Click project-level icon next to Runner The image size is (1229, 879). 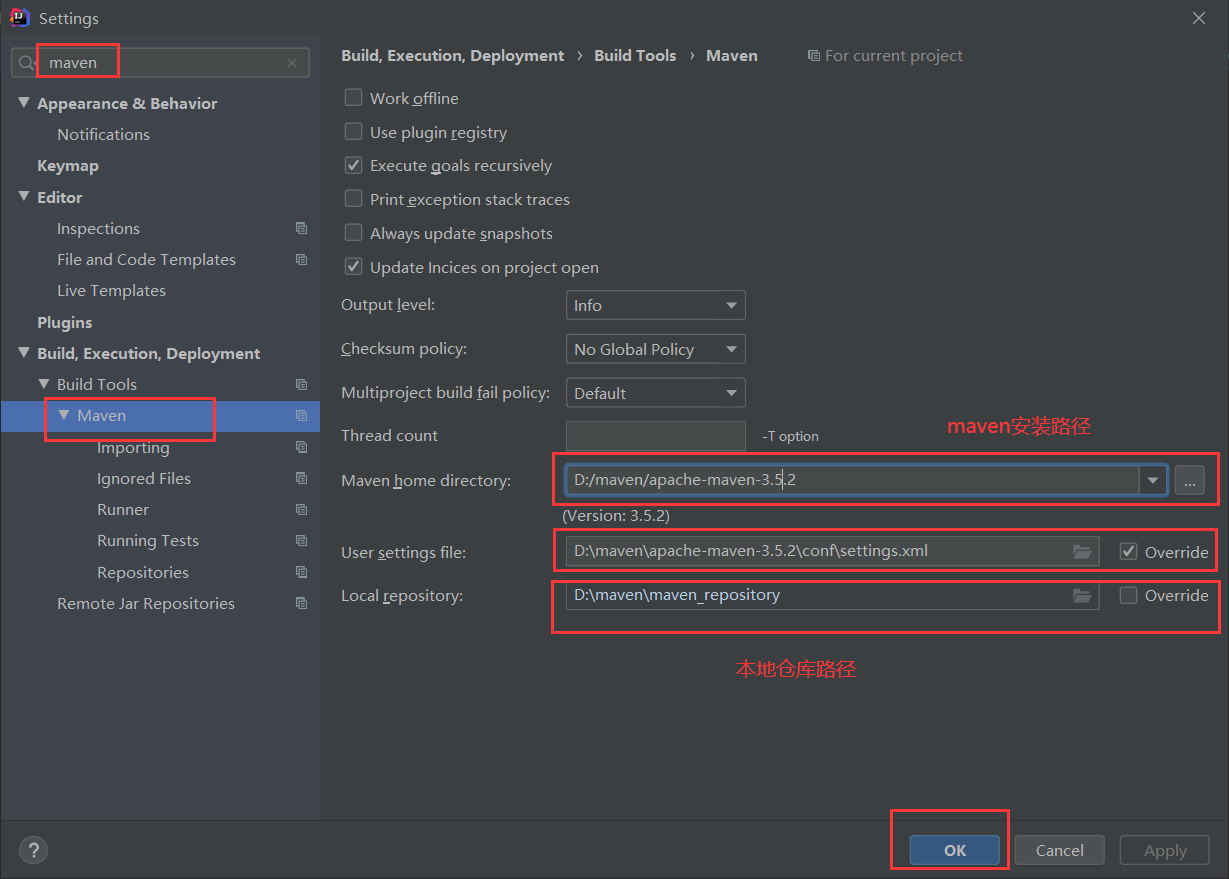coord(301,509)
